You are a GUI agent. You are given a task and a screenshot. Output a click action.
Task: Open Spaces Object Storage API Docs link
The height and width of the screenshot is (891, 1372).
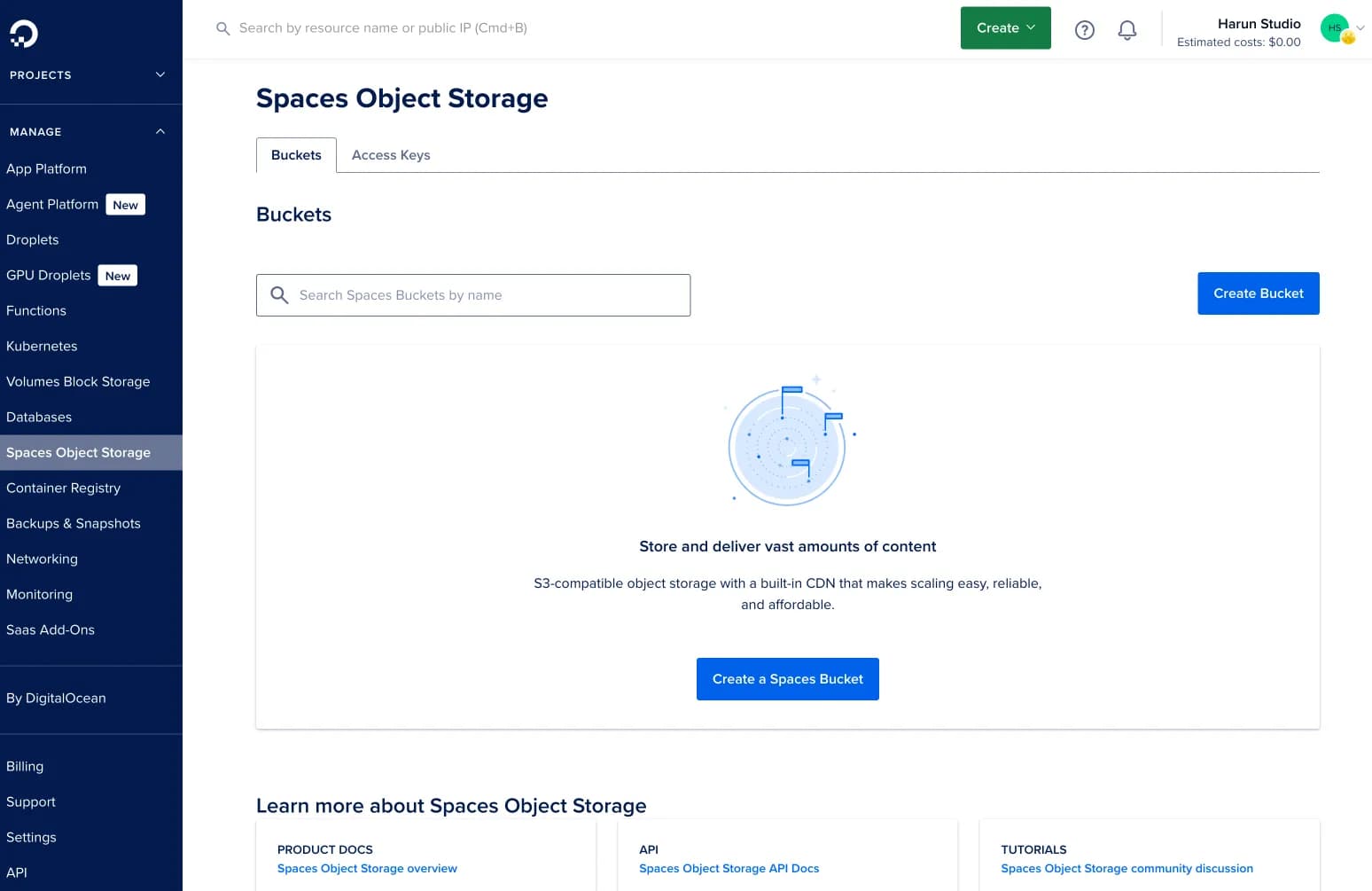pyautogui.click(x=729, y=869)
